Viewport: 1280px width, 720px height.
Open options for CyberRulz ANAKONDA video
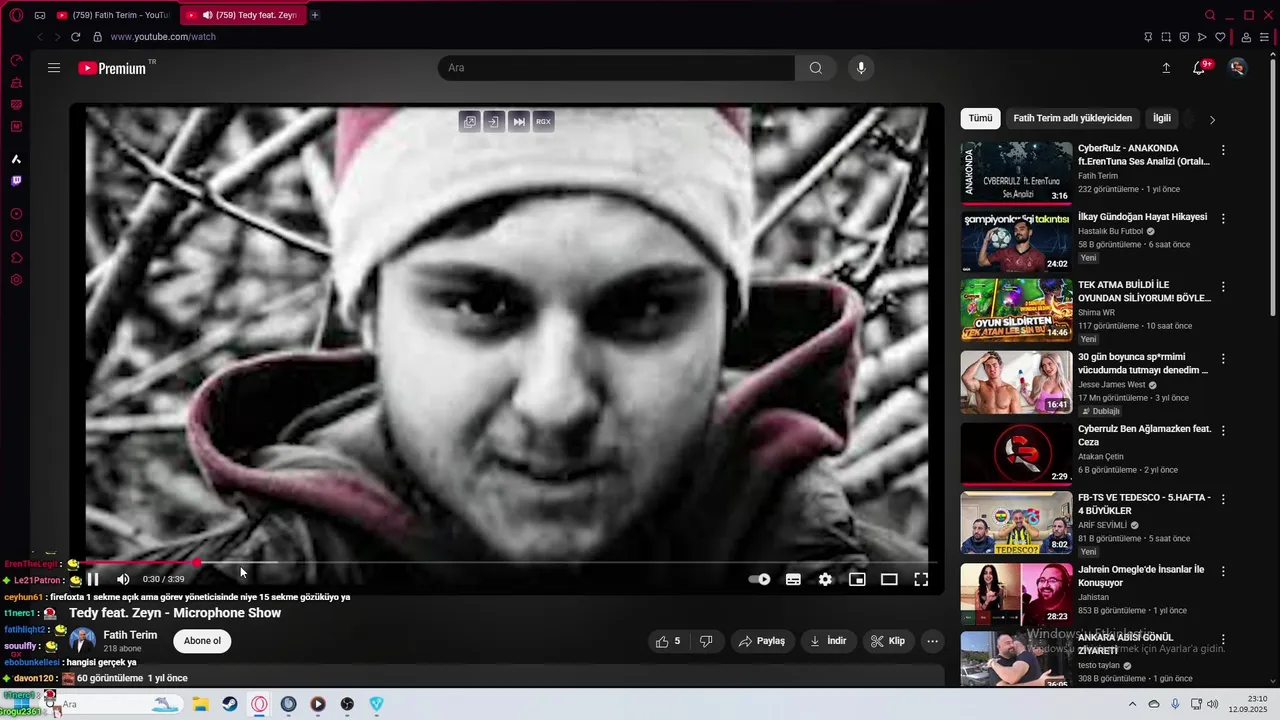(1223, 150)
